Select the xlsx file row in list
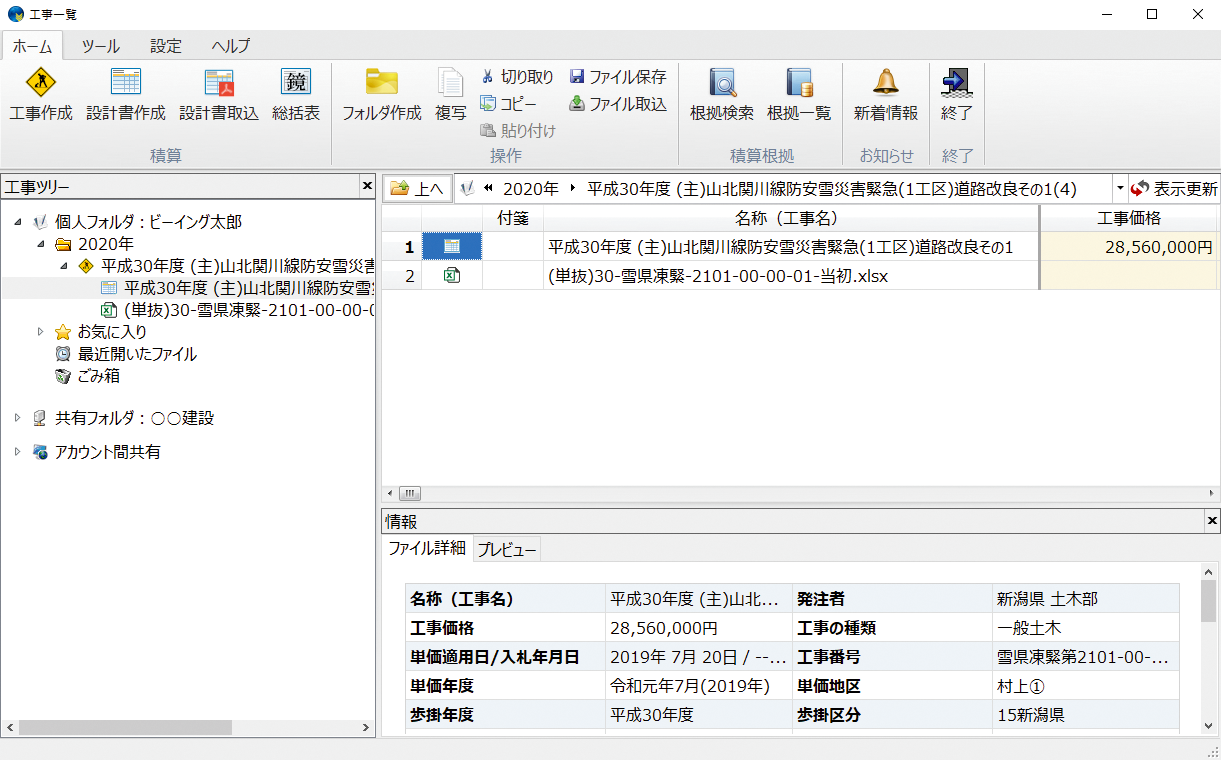1221x760 pixels. click(x=718, y=276)
